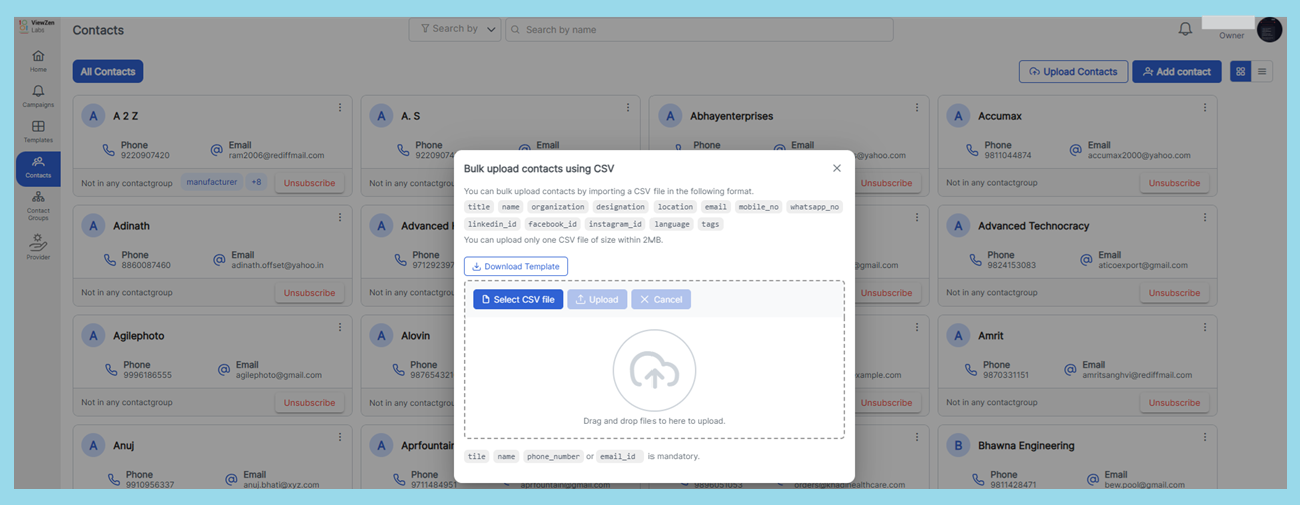This screenshot has height=505, width=1300.
Task: Switch to grid view layout
Action: 1240,72
